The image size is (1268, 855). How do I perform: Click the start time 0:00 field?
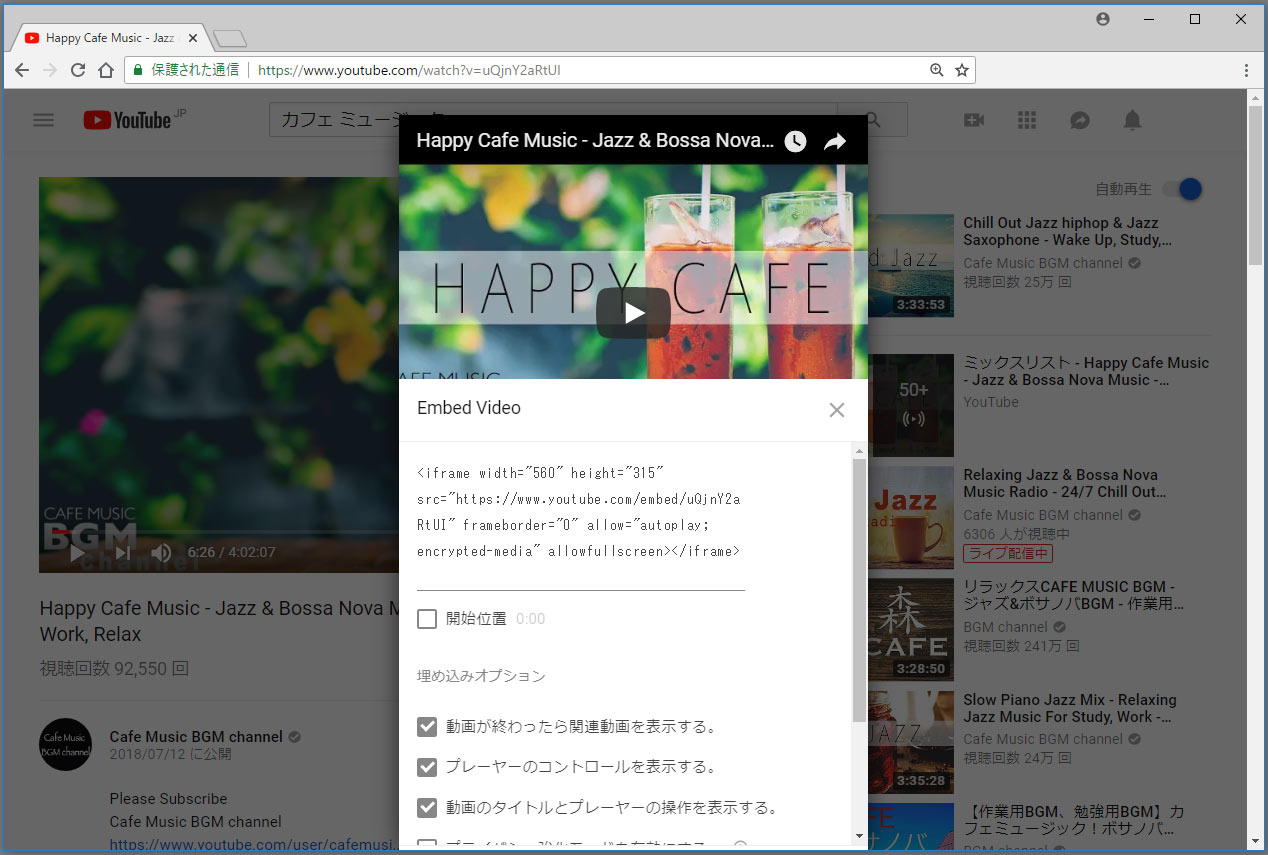coord(531,619)
